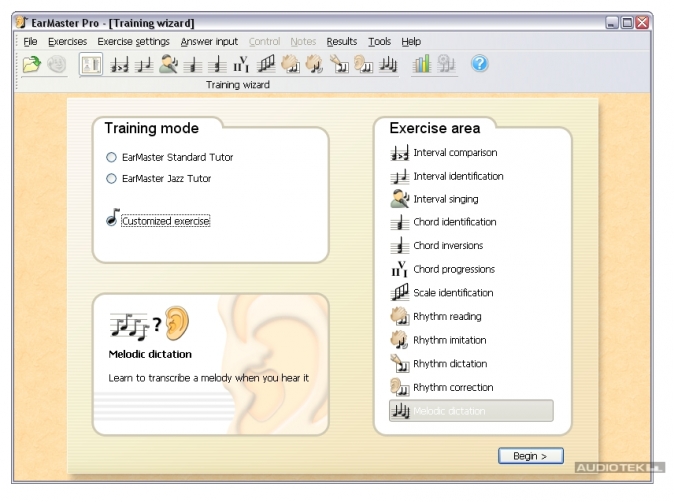Click the blue help question mark icon
This screenshot has width=674, height=502.
point(479,64)
